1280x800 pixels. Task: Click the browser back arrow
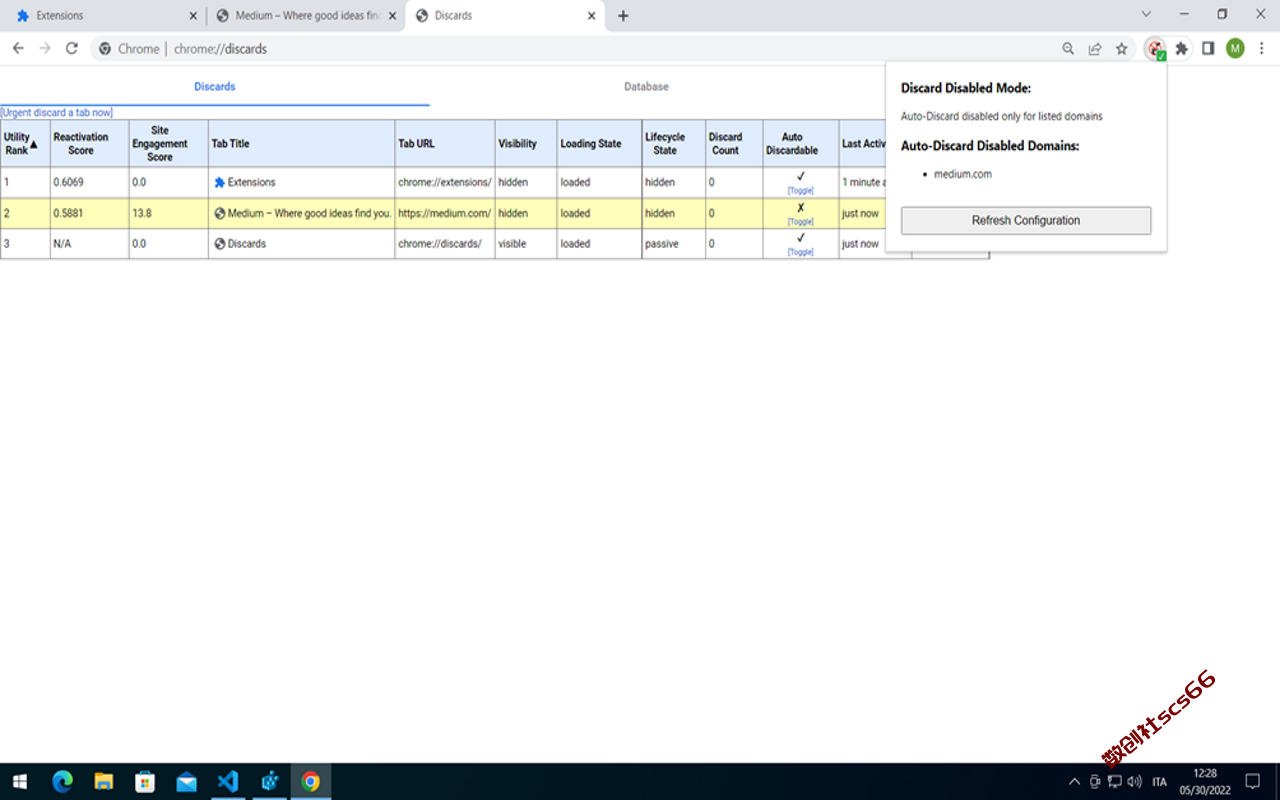18,48
